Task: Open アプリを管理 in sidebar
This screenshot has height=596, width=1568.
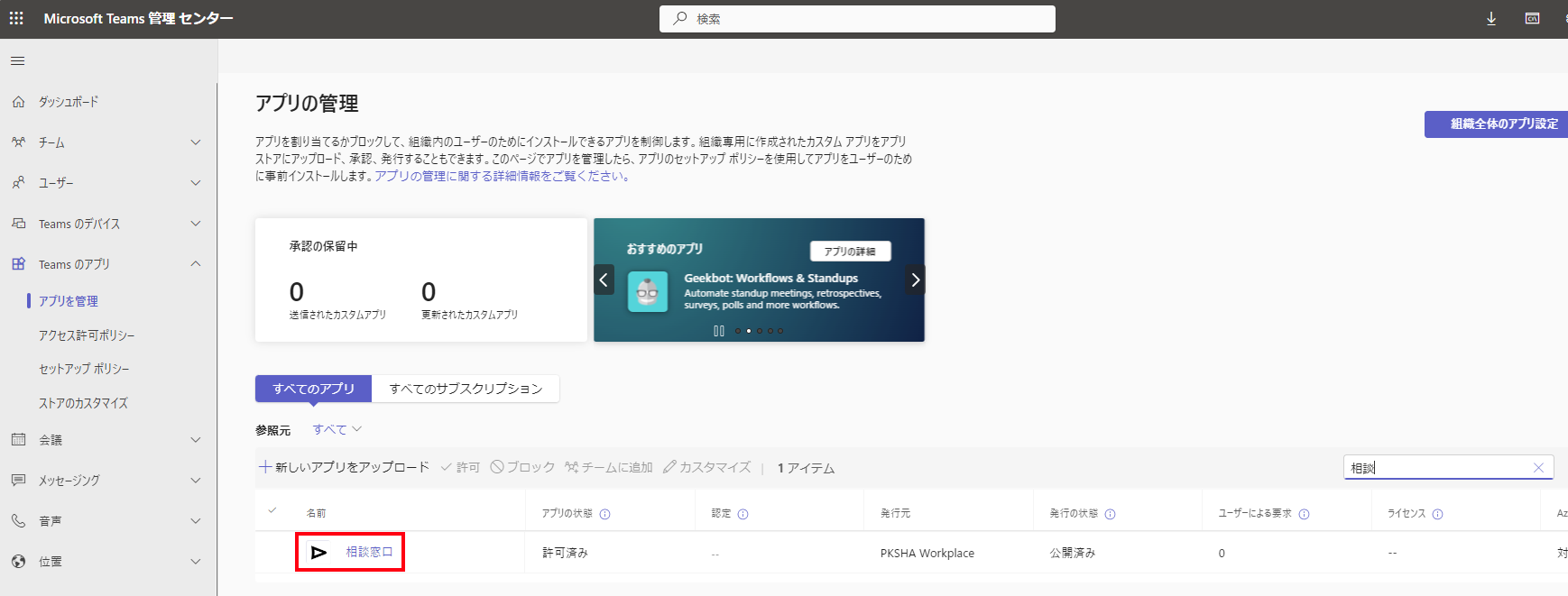Action: pos(69,301)
